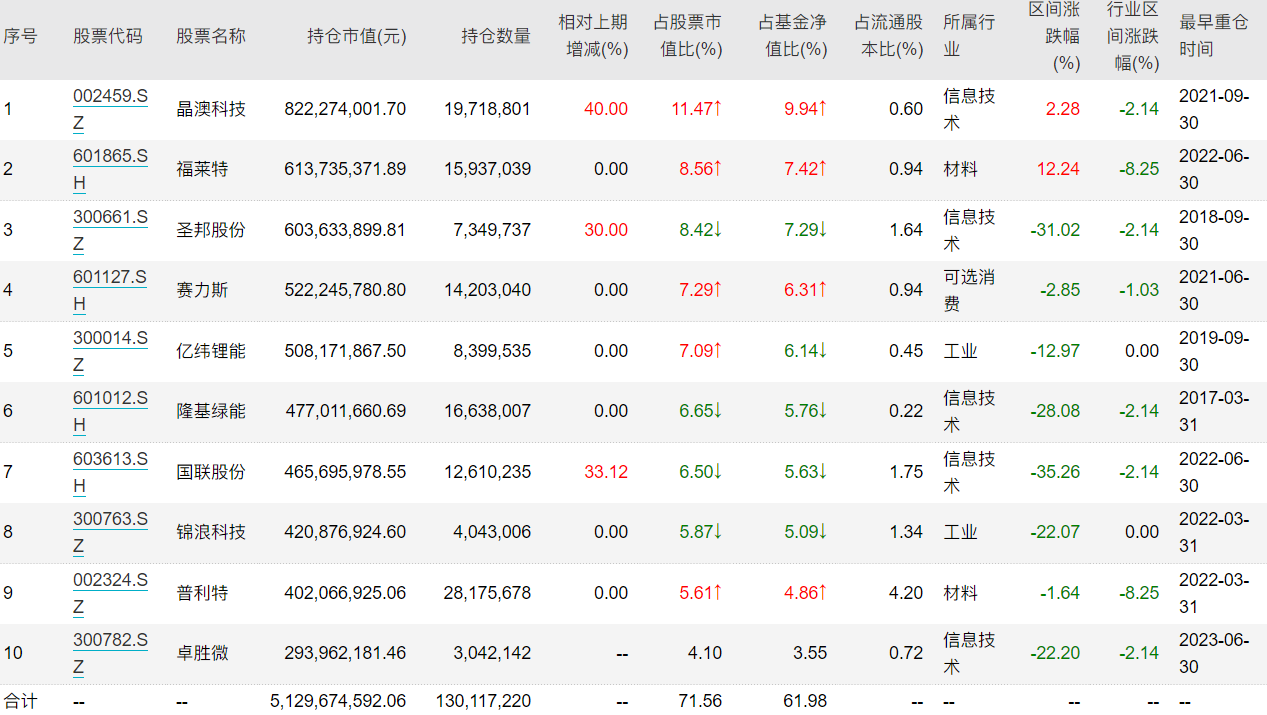Viewport: 1267px width, 715px height.
Task: Click the 合计 total row label
Action: point(20,701)
